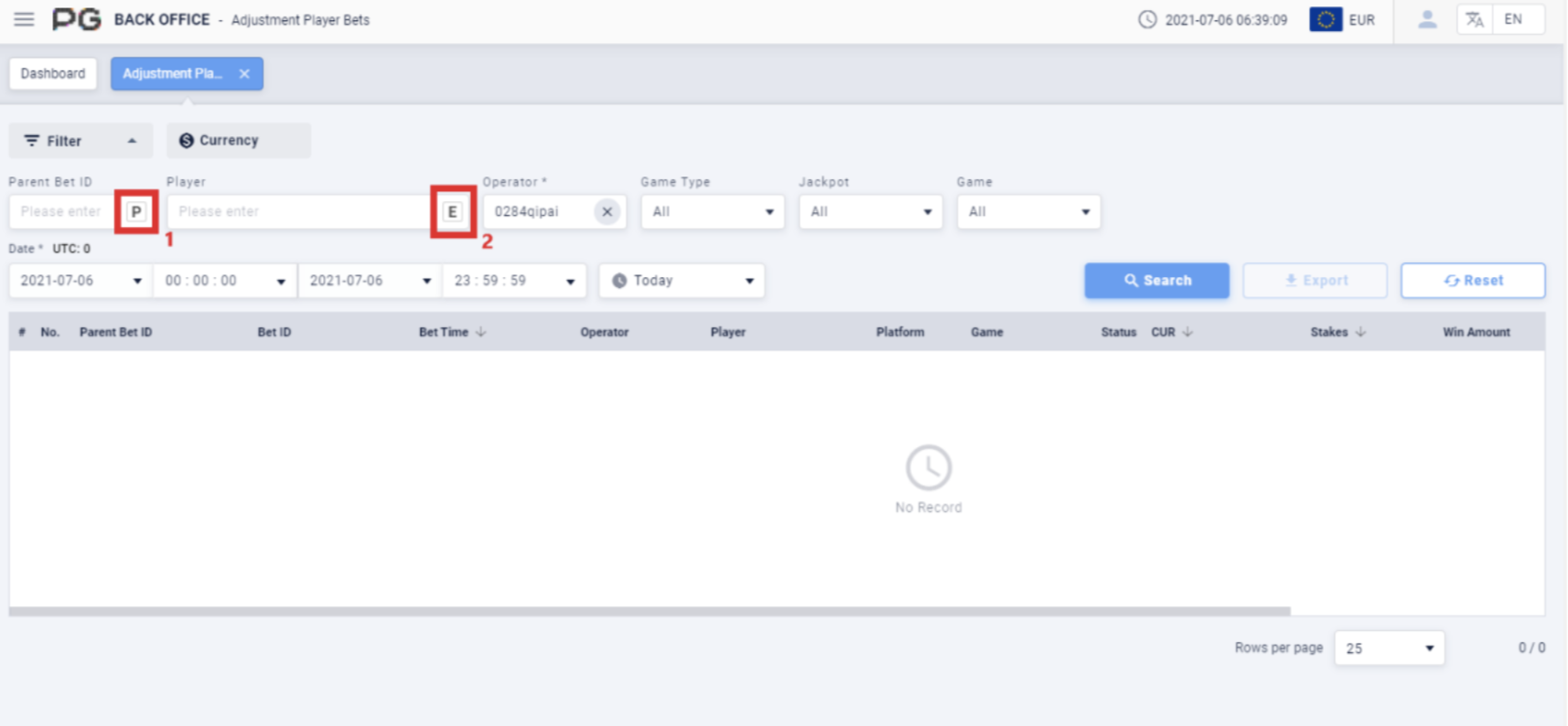The height and width of the screenshot is (726, 1568).
Task: Open the Game Type dropdown
Action: [712, 212]
